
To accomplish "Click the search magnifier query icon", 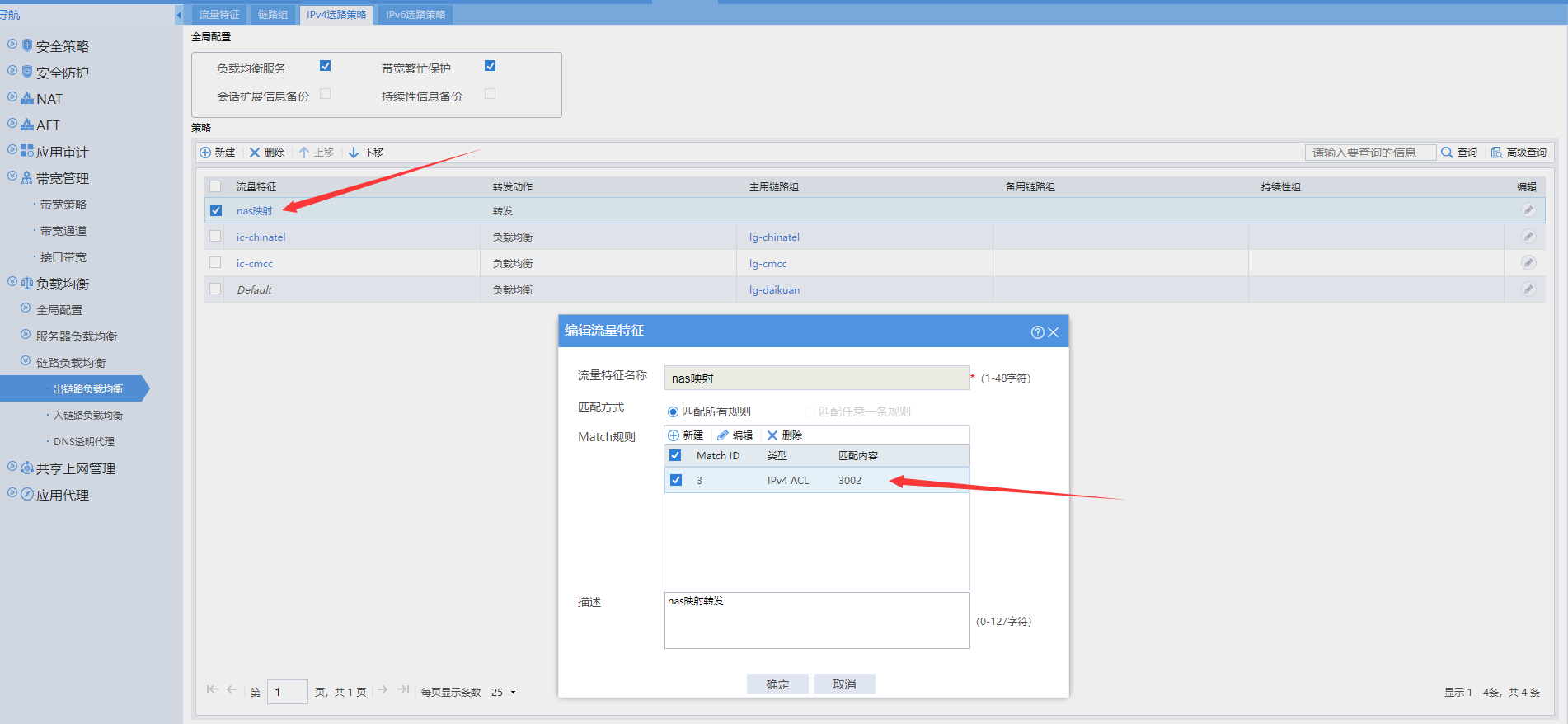I will pyautogui.click(x=1447, y=153).
